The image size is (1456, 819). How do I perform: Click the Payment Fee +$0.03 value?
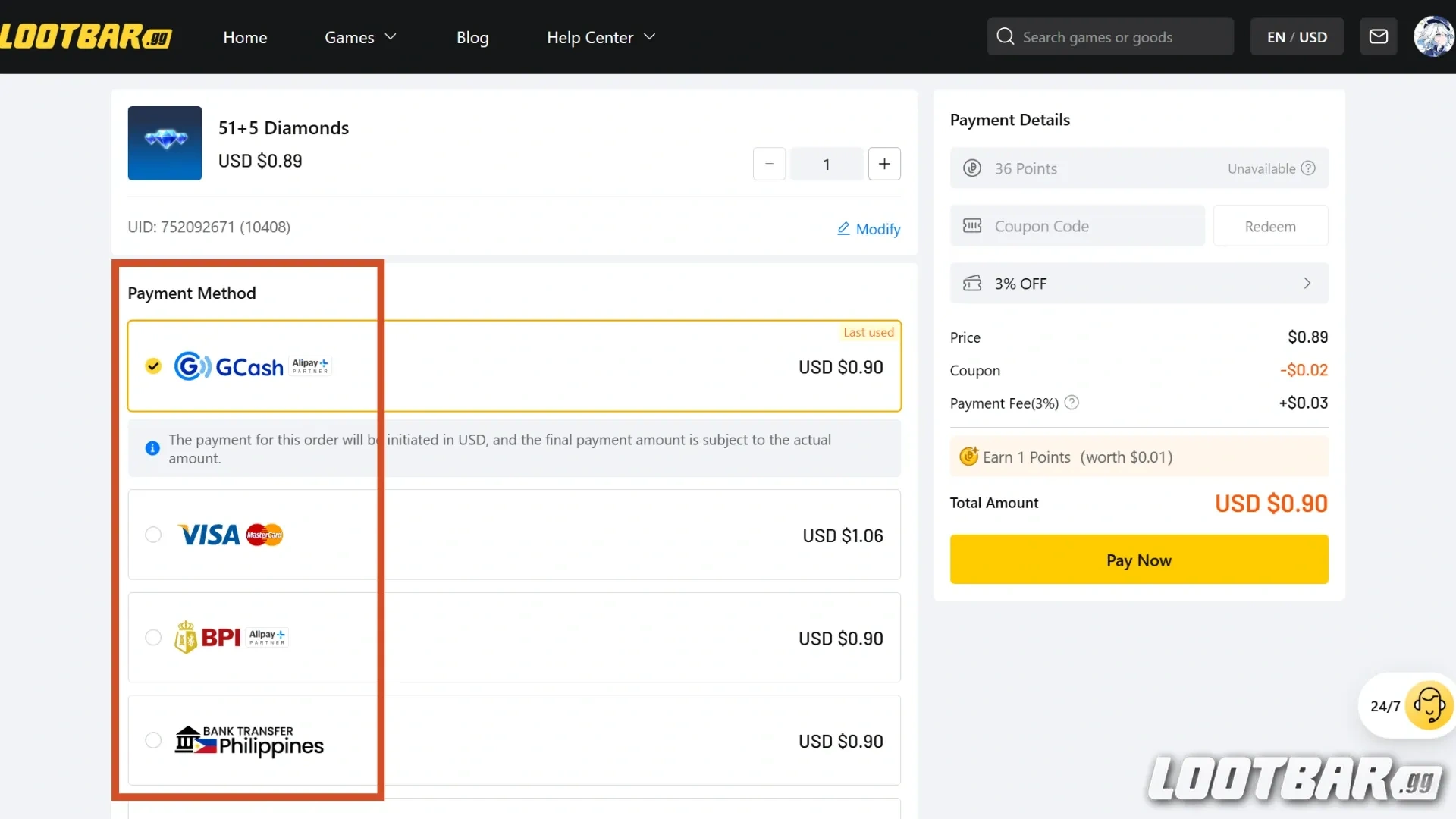click(x=1304, y=403)
